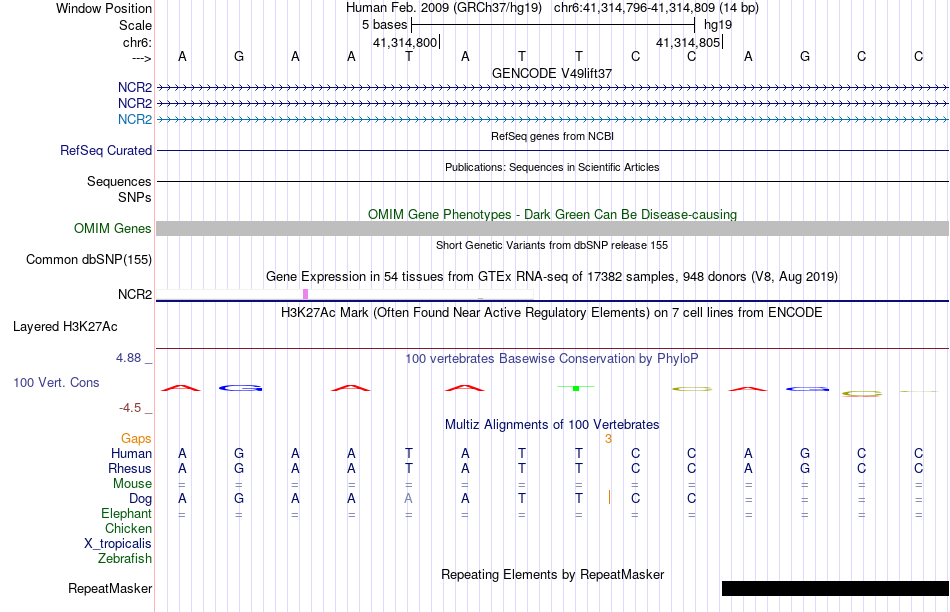
Task: Click the Layered H3K27Ac label
Action: (65, 327)
